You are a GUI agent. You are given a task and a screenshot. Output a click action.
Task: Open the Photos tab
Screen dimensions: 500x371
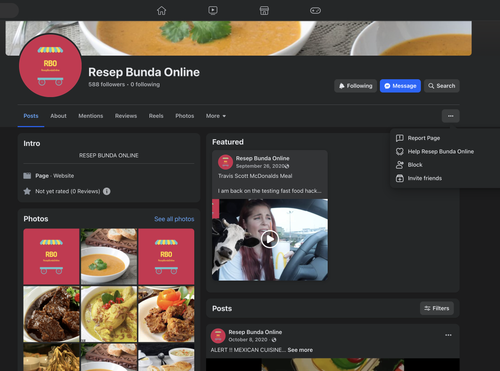coord(185,116)
